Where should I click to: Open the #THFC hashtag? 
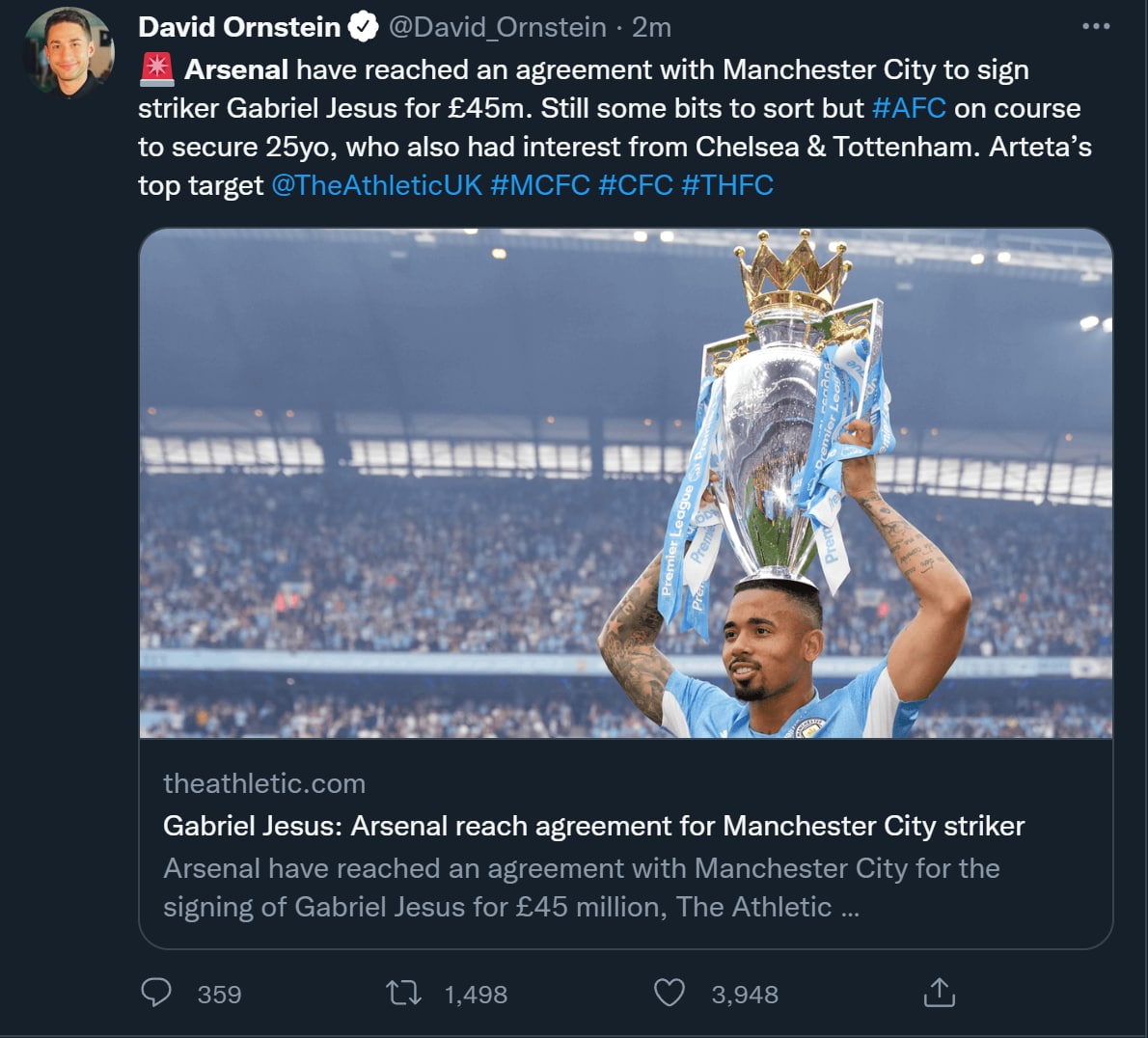[727, 185]
